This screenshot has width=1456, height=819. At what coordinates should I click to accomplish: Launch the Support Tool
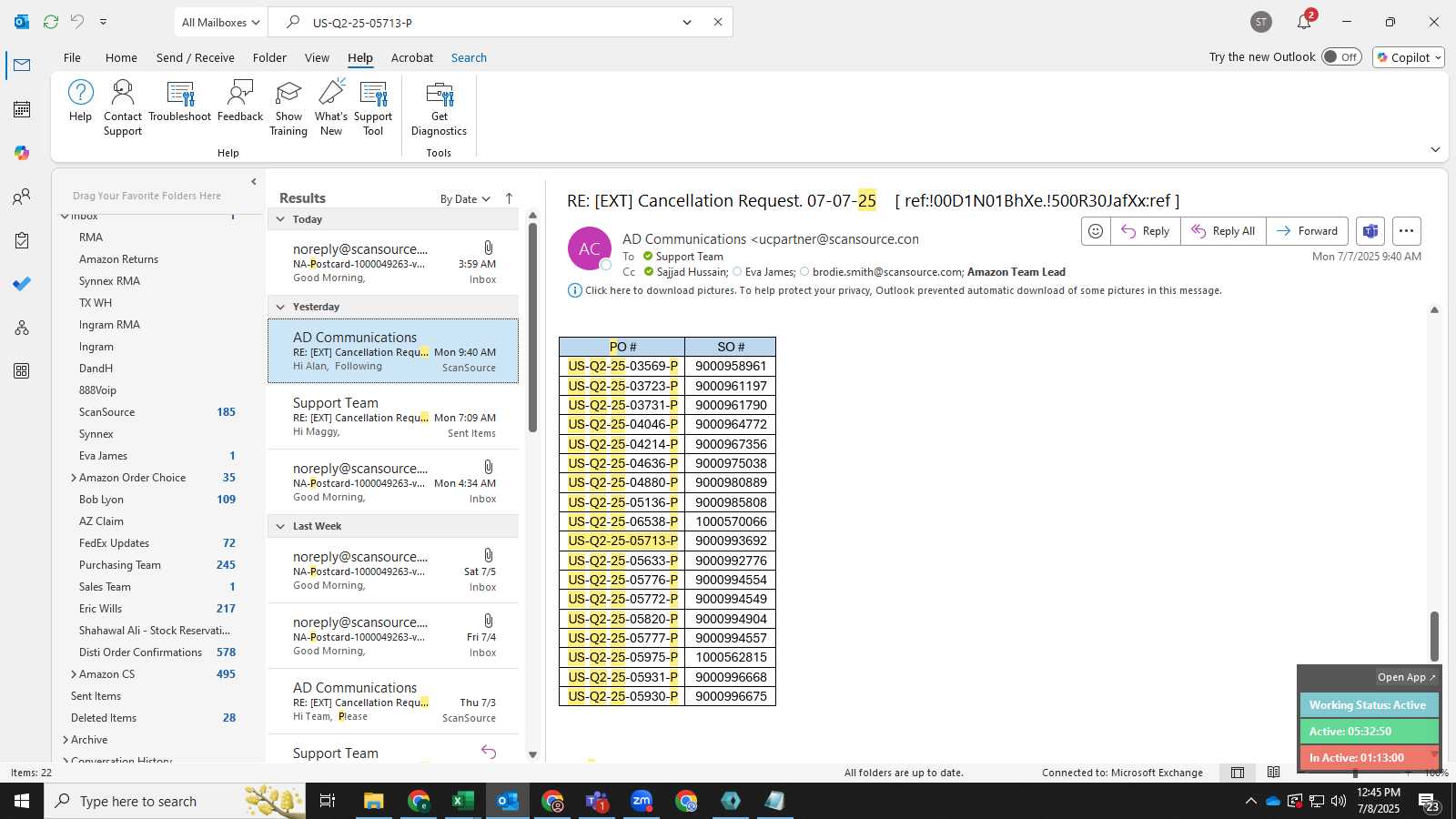[x=373, y=107]
